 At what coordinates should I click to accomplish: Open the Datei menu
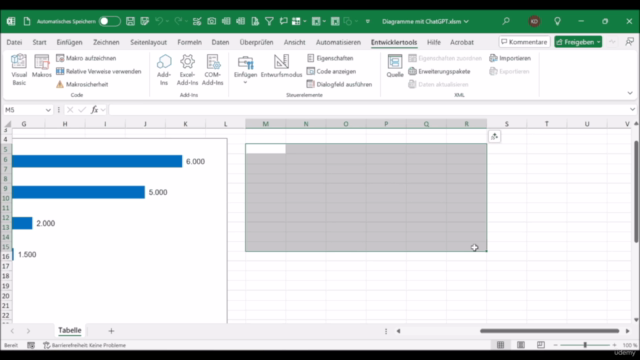pos(14,42)
